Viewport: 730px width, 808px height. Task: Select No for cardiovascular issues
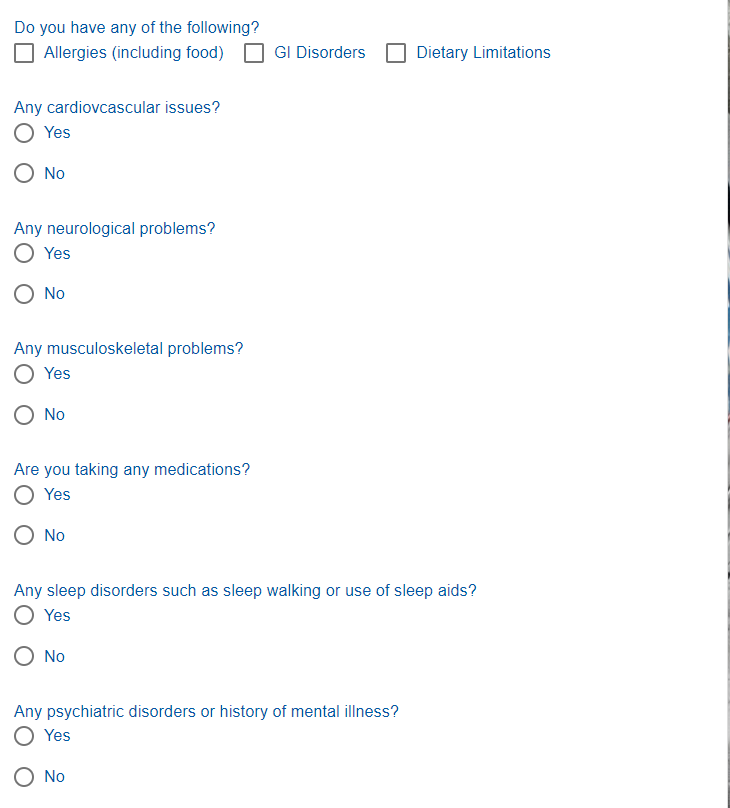[24, 174]
